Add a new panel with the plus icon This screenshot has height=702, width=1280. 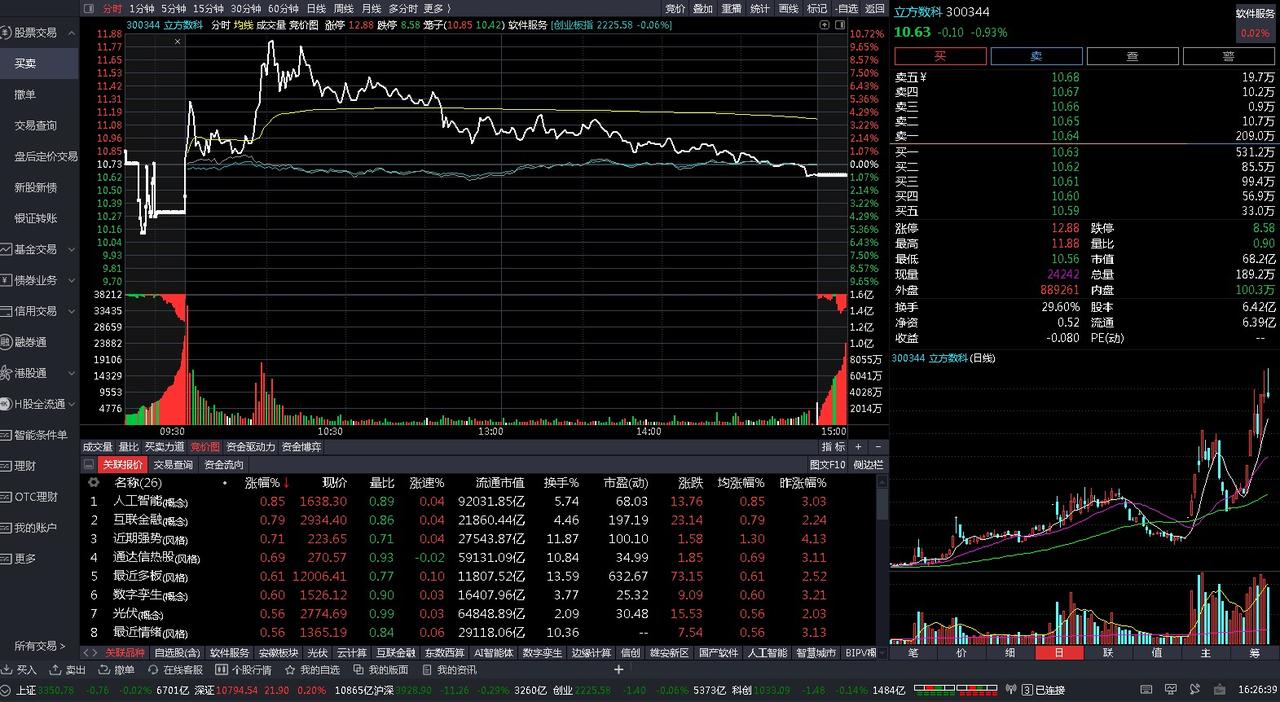619,670
